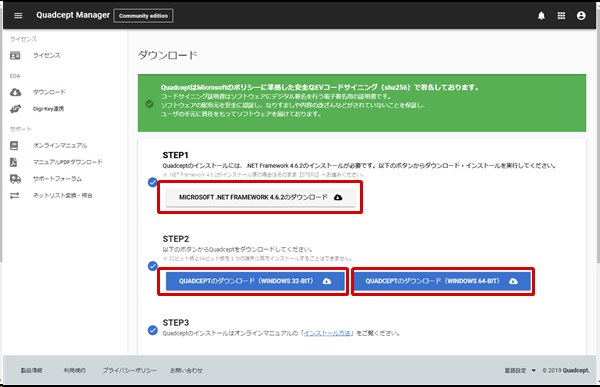Open お問い合わせ in the footer
This screenshot has height=387, width=600.
pos(186,371)
